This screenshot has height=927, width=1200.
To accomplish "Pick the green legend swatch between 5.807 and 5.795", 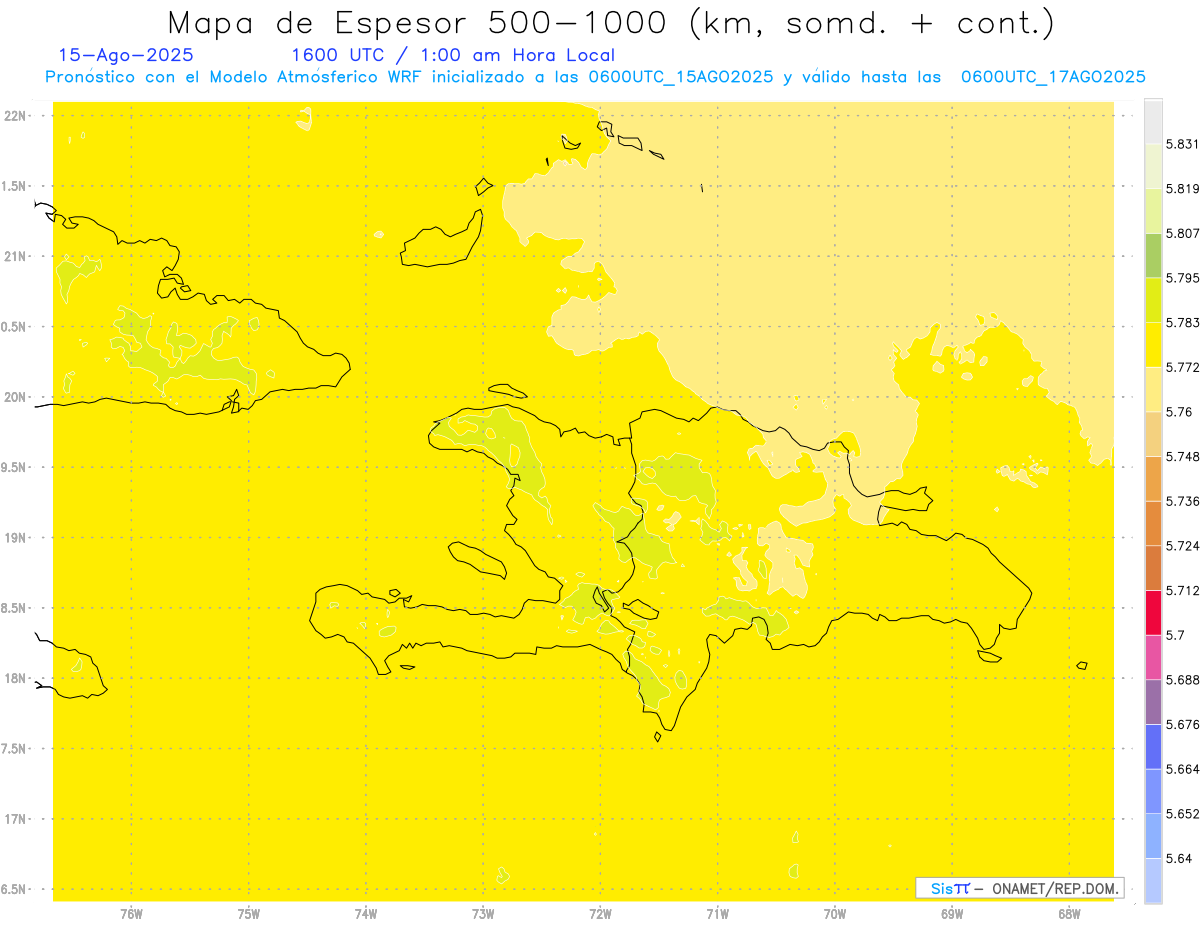I will click(x=1153, y=255).
